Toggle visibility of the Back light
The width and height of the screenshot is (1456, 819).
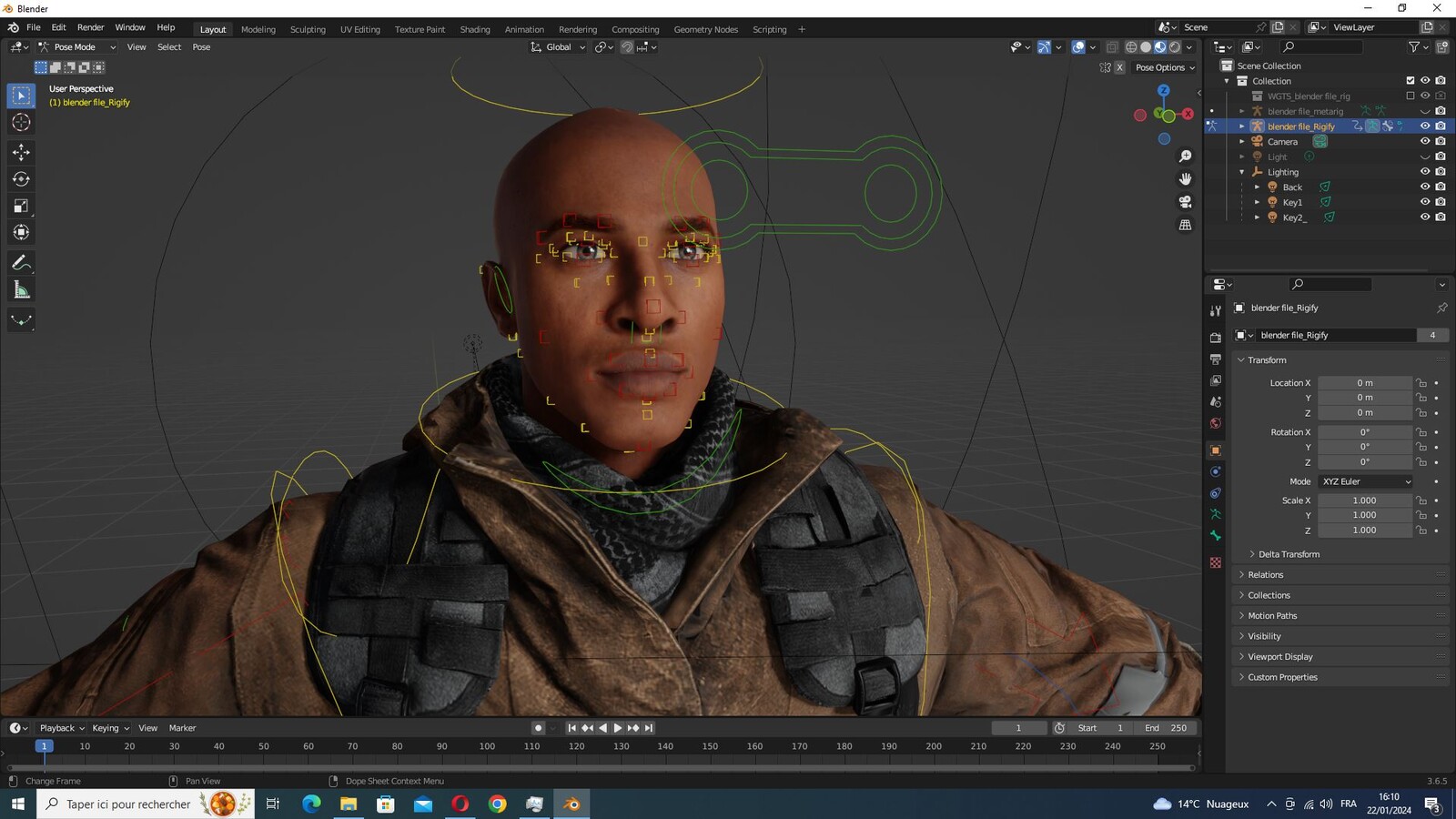pos(1425,187)
